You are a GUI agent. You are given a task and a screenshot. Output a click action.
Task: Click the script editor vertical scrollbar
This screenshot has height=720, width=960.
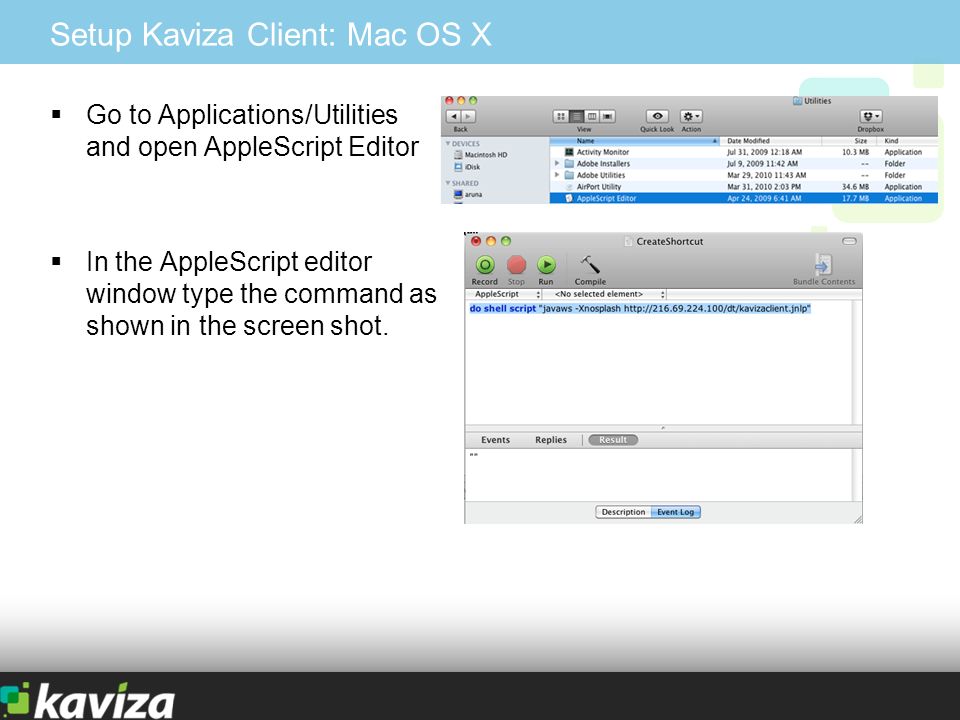[857, 362]
